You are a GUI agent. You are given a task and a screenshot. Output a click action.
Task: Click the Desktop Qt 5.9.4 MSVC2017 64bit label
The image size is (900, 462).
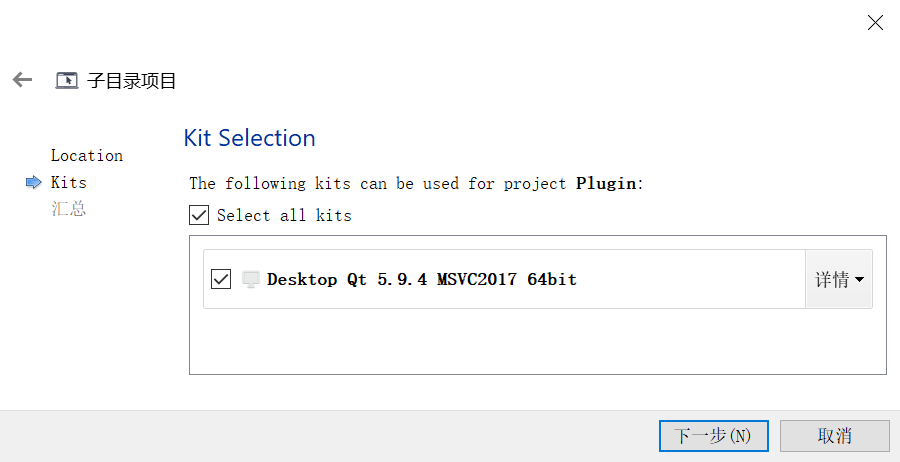pyautogui.click(x=422, y=279)
